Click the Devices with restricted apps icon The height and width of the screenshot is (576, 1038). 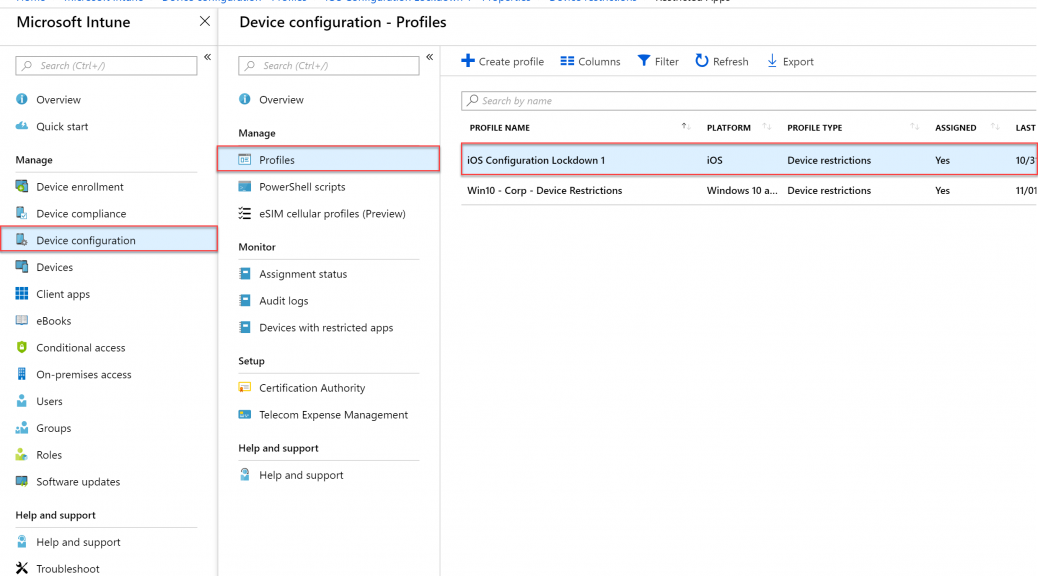(245, 327)
